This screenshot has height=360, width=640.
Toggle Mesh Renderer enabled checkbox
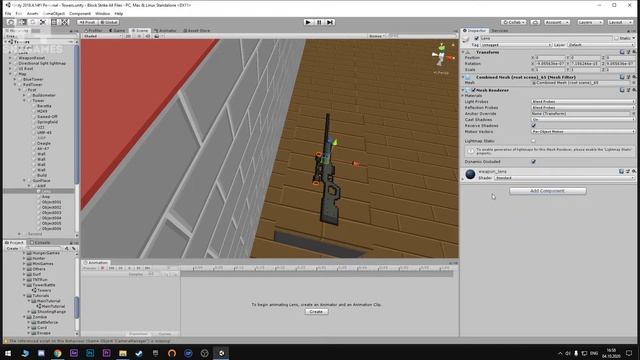(x=473, y=90)
